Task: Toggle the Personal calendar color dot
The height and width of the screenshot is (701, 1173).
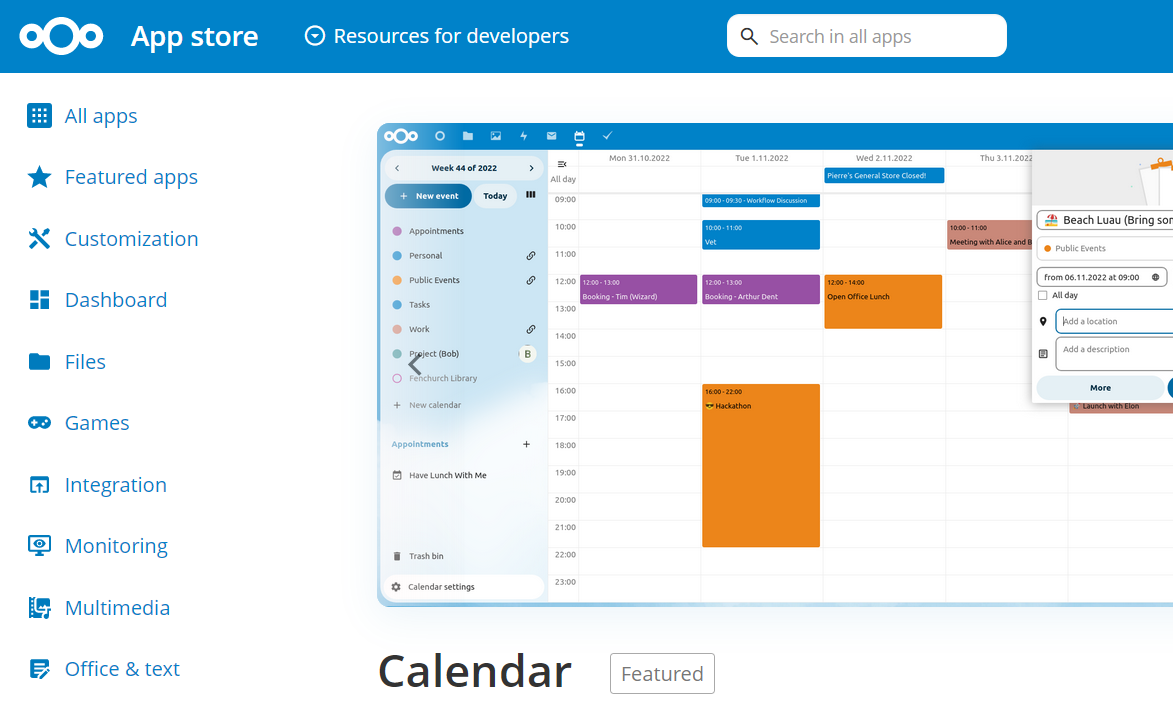Action: [397, 256]
